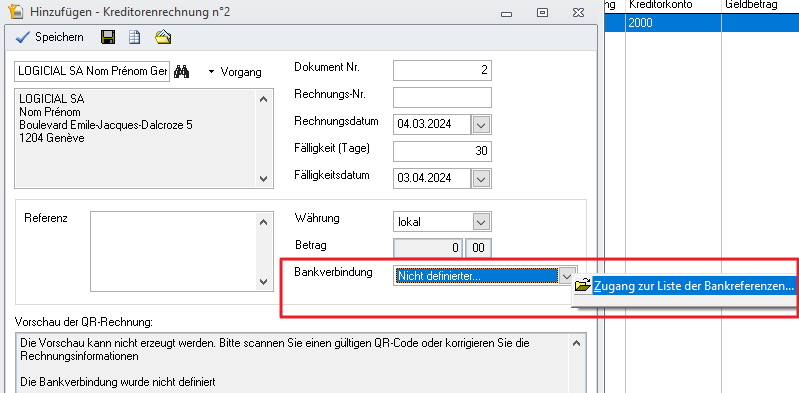Click the window title bar app icon
Viewport: 799px width, 393px height.
pyautogui.click(x=15, y=11)
